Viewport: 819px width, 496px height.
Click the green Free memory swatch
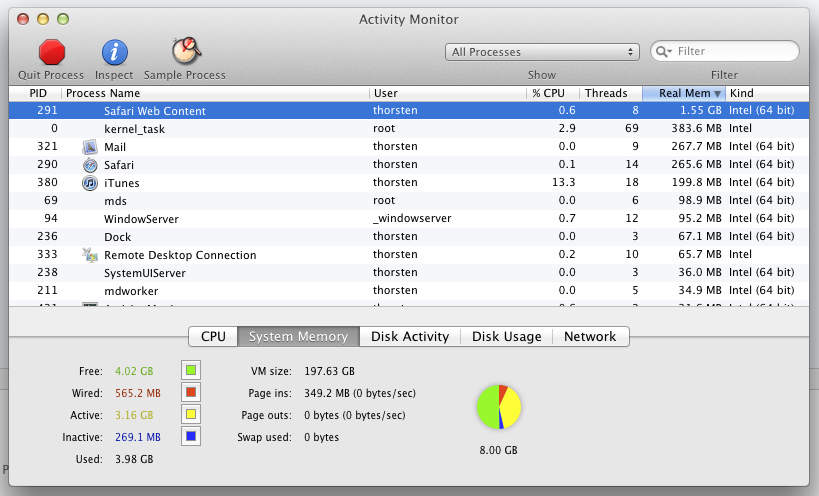tap(191, 370)
